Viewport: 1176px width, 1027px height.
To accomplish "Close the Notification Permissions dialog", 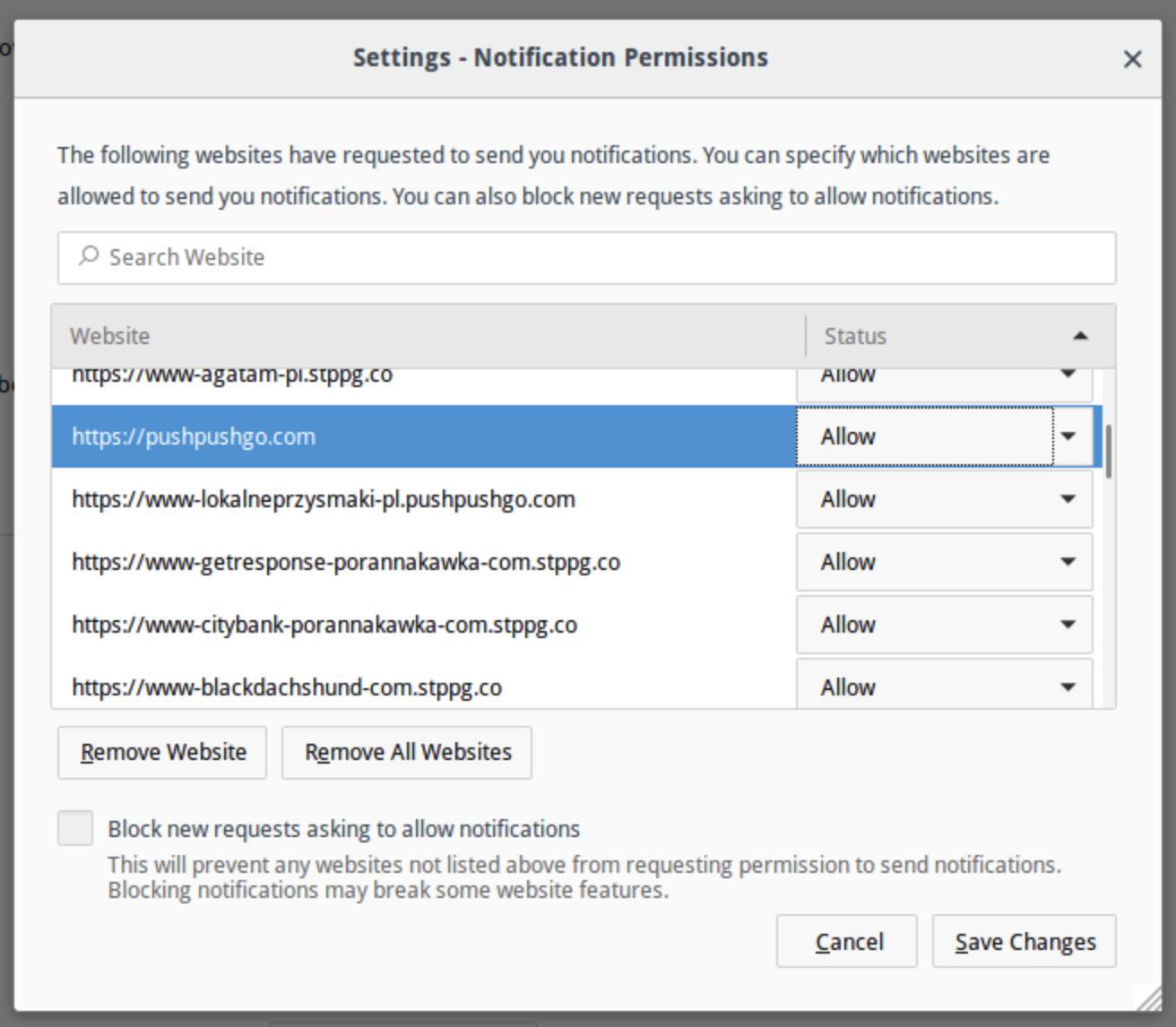I will pos(1132,59).
